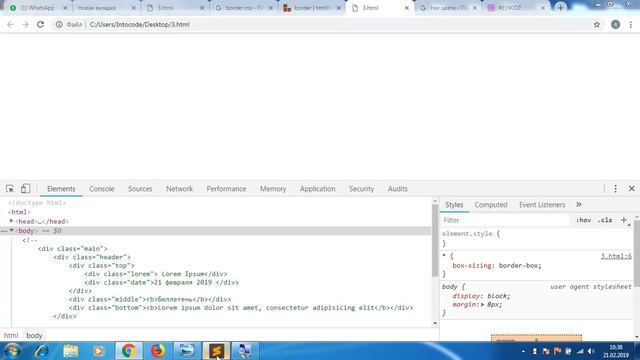Open Chrome profile avatar
This screenshot has height=360, width=640.
point(616,24)
